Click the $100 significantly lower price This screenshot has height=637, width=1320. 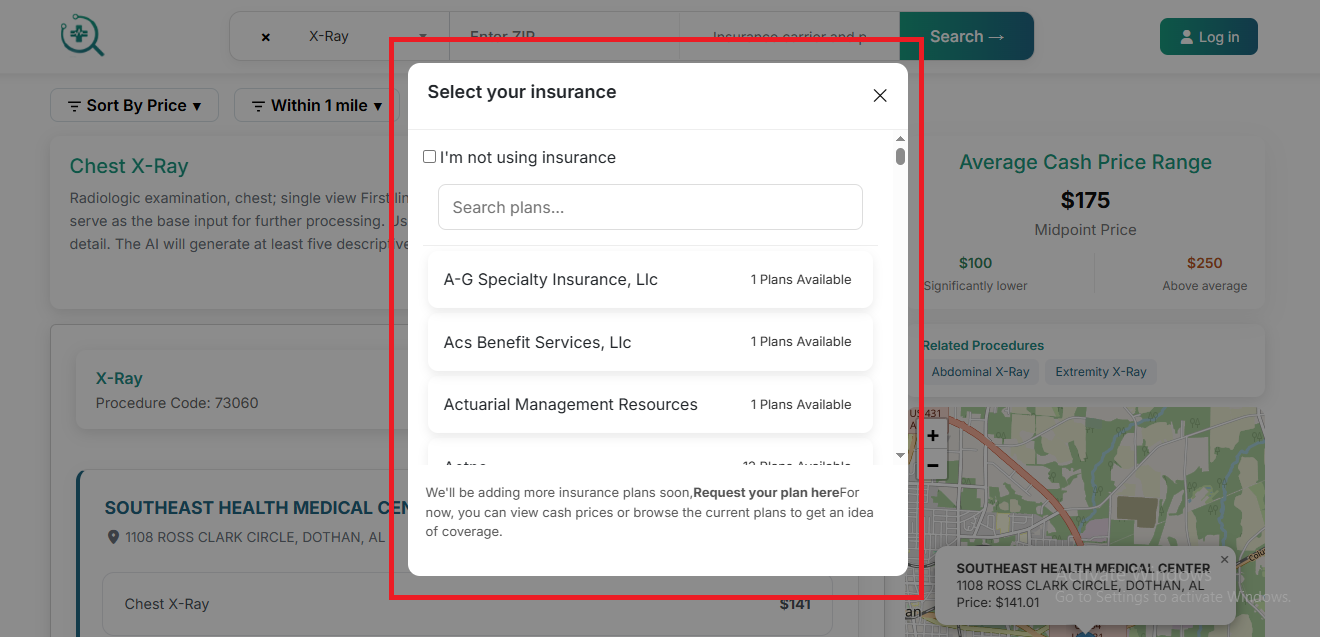tap(975, 263)
